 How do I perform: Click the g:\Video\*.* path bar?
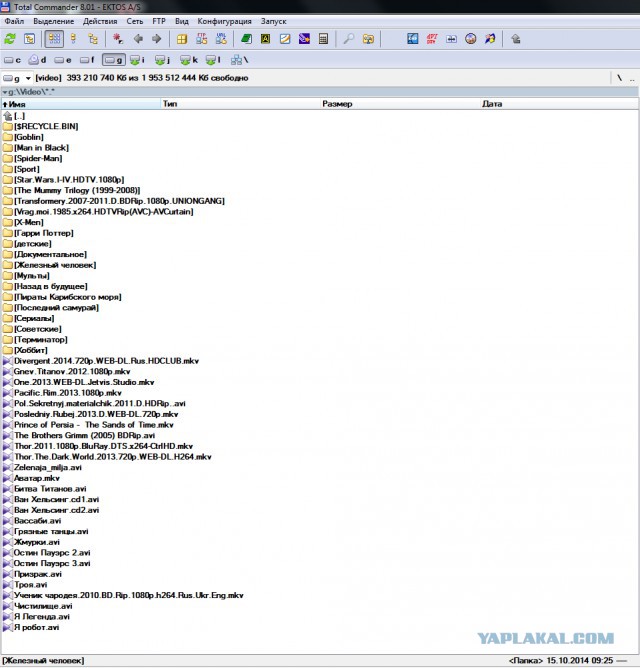[320, 92]
